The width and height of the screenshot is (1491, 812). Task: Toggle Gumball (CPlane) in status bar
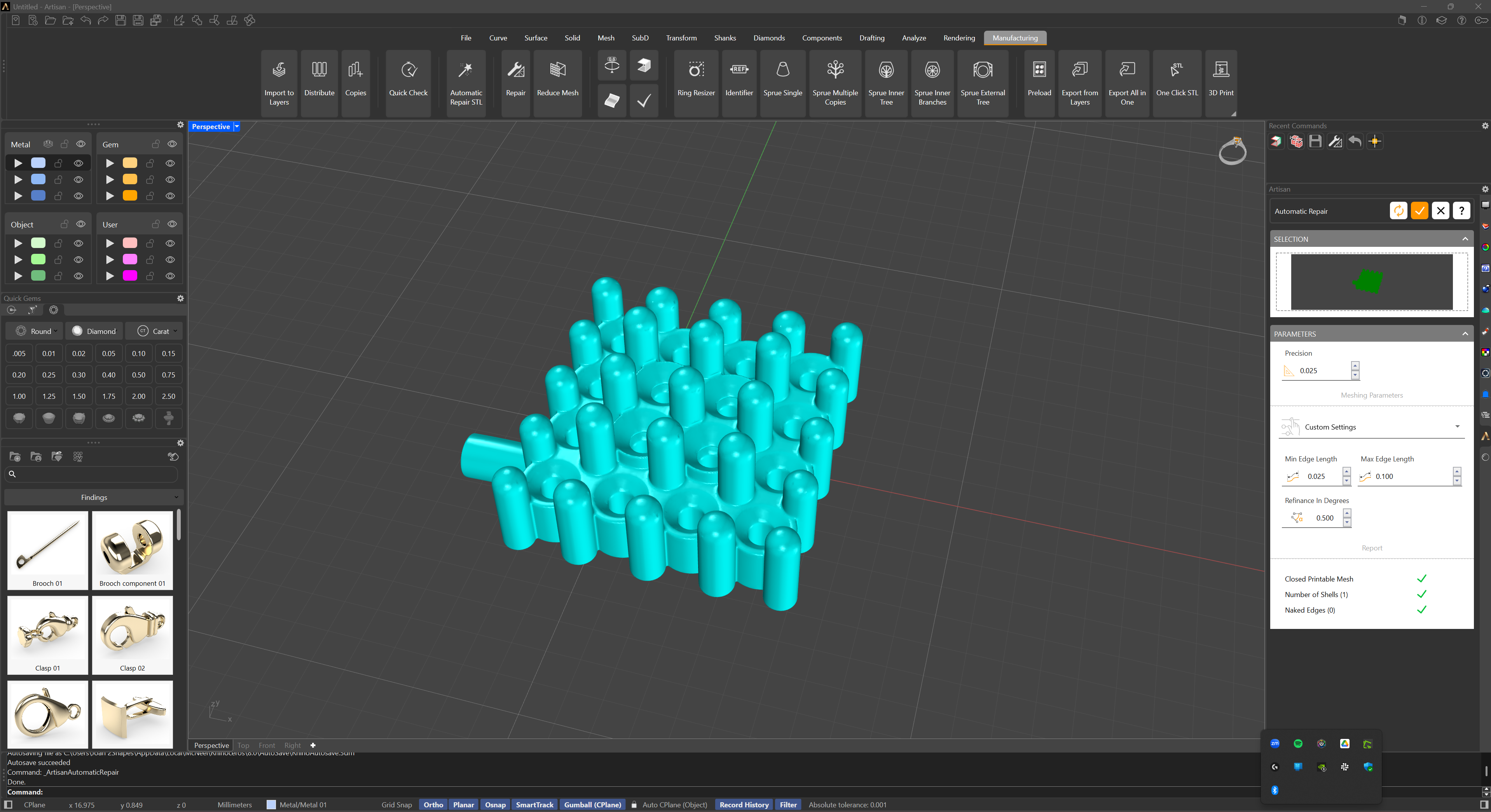[592, 805]
